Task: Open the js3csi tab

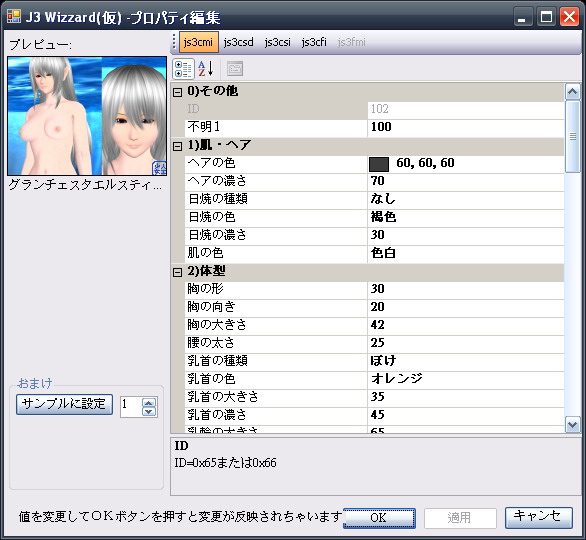Action: click(x=278, y=42)
